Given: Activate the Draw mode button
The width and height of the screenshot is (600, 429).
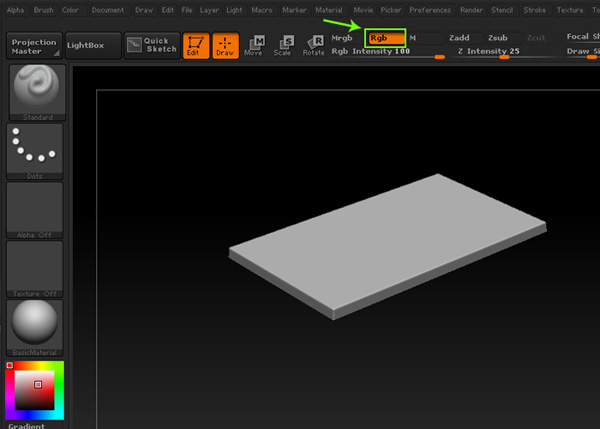Looking at the screenshot, I should point(225,45).
